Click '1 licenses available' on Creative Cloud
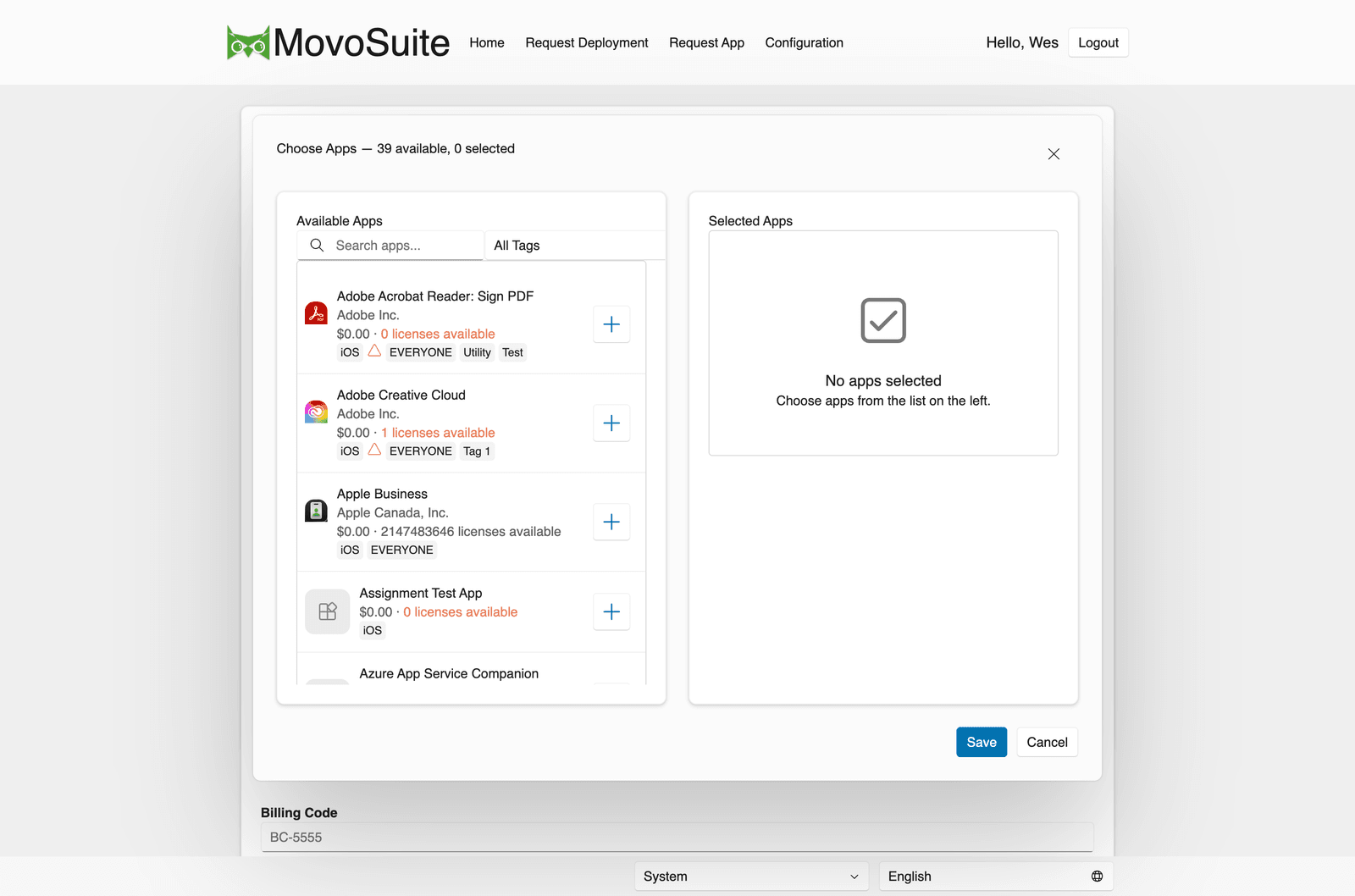Viewport: 1355px width, 896px height. coord(438,433)
